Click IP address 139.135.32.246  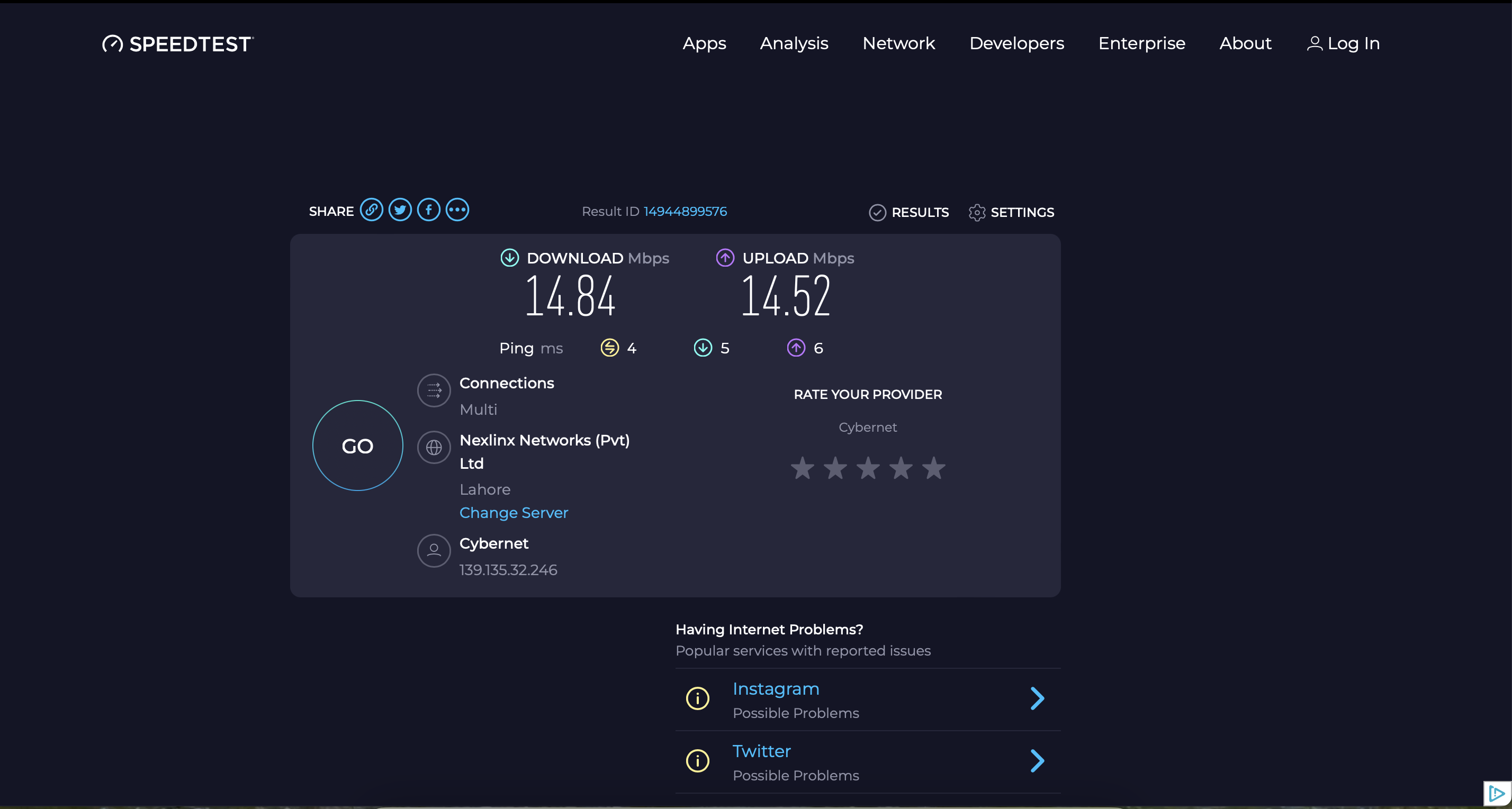point(508,570)
